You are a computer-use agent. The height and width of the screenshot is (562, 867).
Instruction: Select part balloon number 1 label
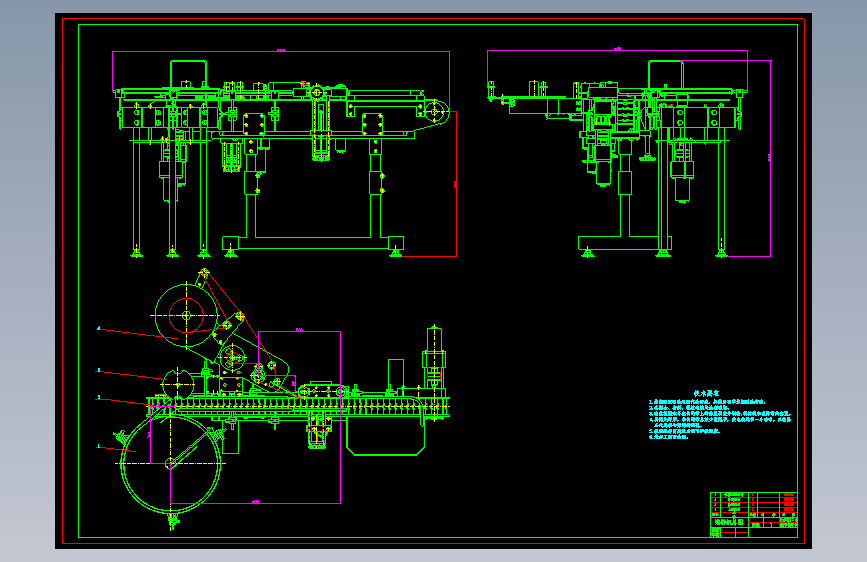coord(99,446)
